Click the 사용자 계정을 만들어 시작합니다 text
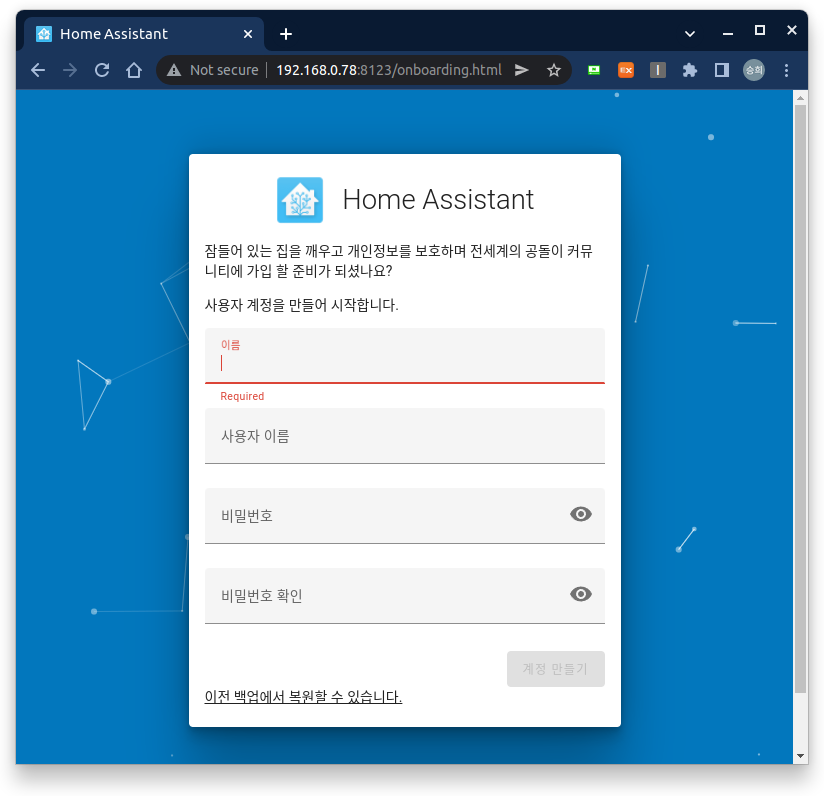Image resolution: width=824 pixels, height=796 pixels. coord(301,305)
